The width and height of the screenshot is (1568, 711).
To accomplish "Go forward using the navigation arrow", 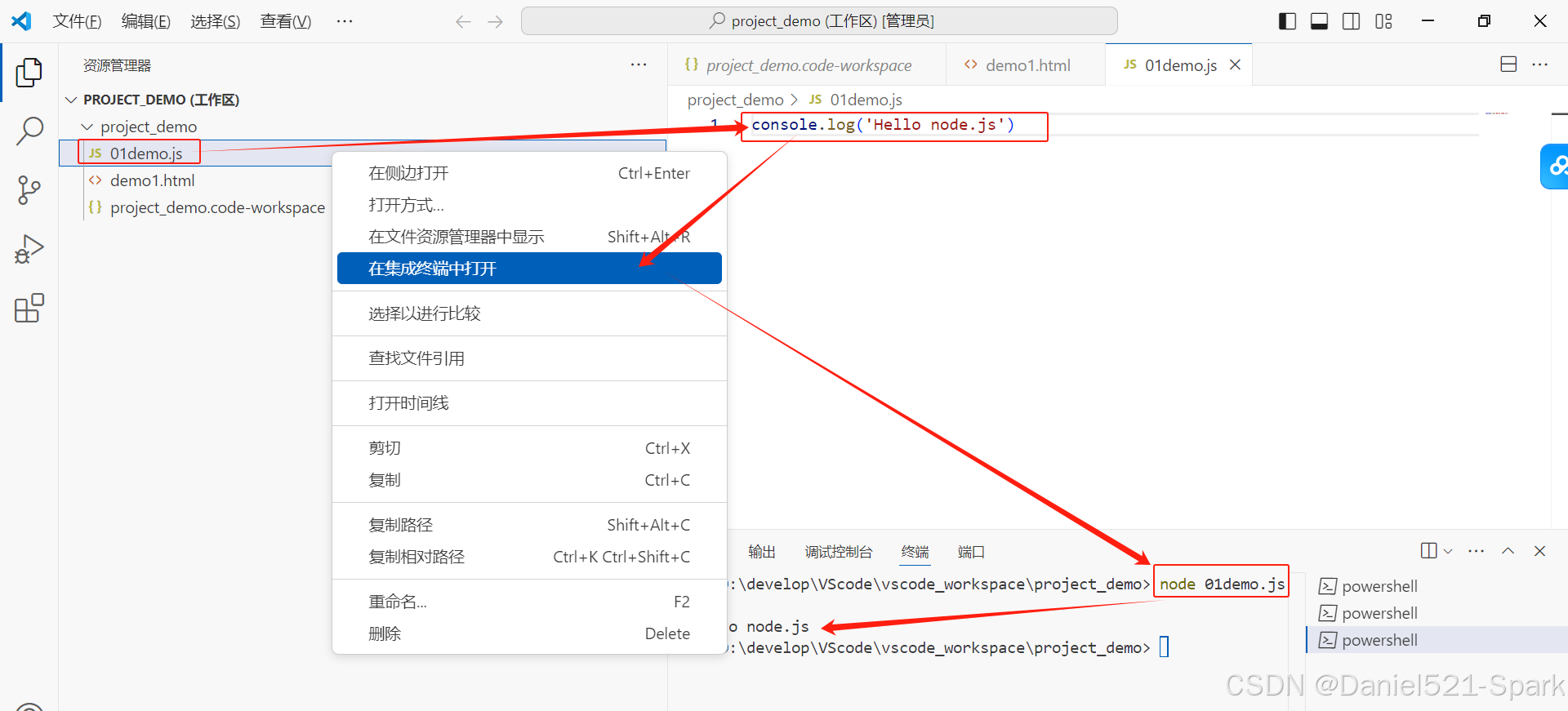I will pyautogui.click(x=495, y=22).
